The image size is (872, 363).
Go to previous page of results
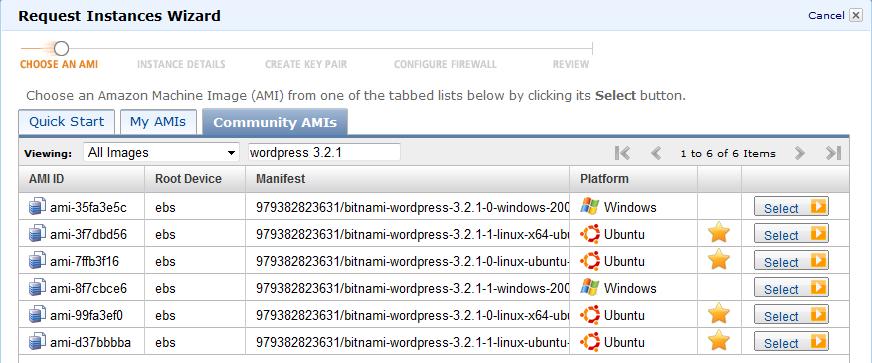click(x=656, y=153)
